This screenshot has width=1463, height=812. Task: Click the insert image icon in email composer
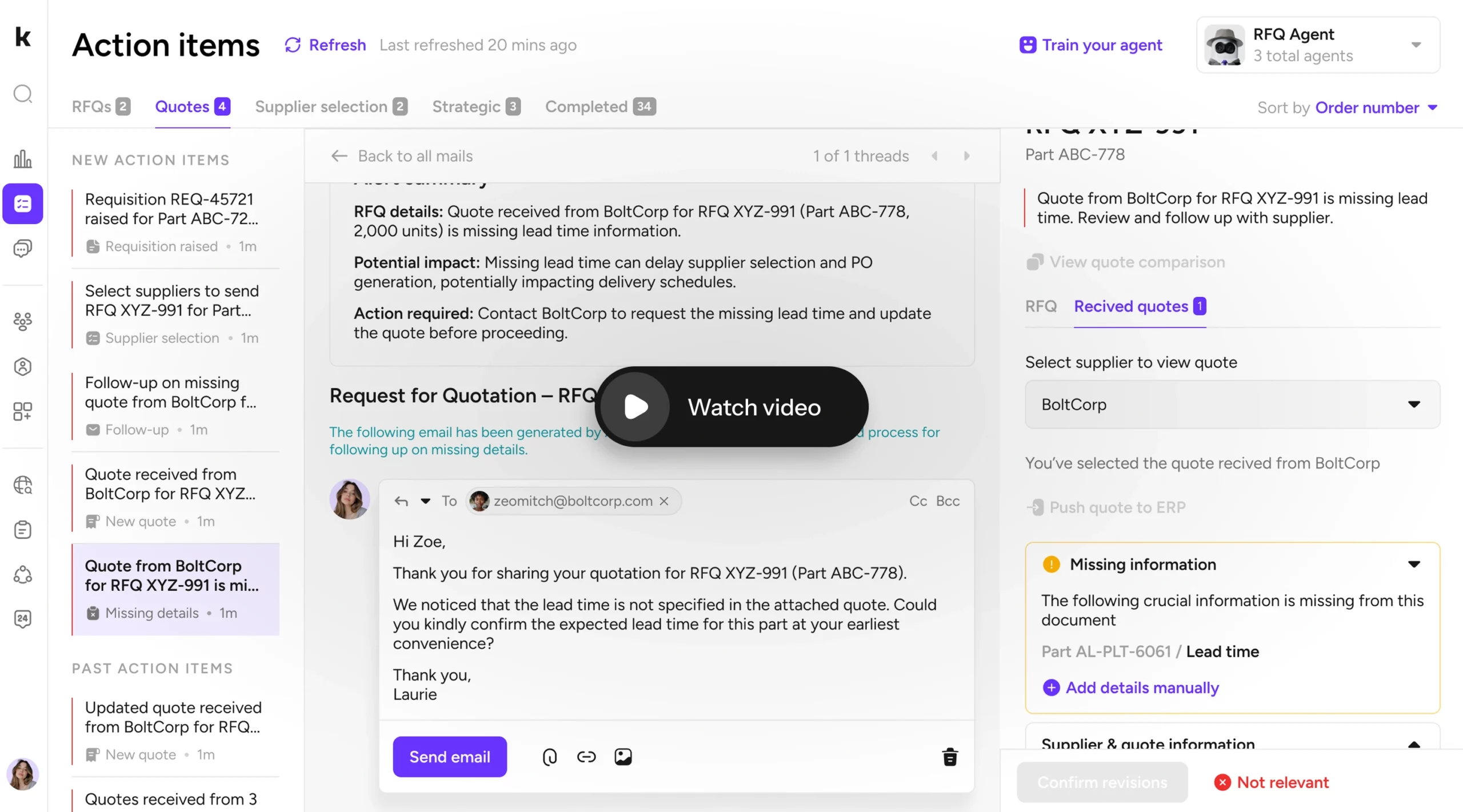pyautogui.click(x=623, y=757)
